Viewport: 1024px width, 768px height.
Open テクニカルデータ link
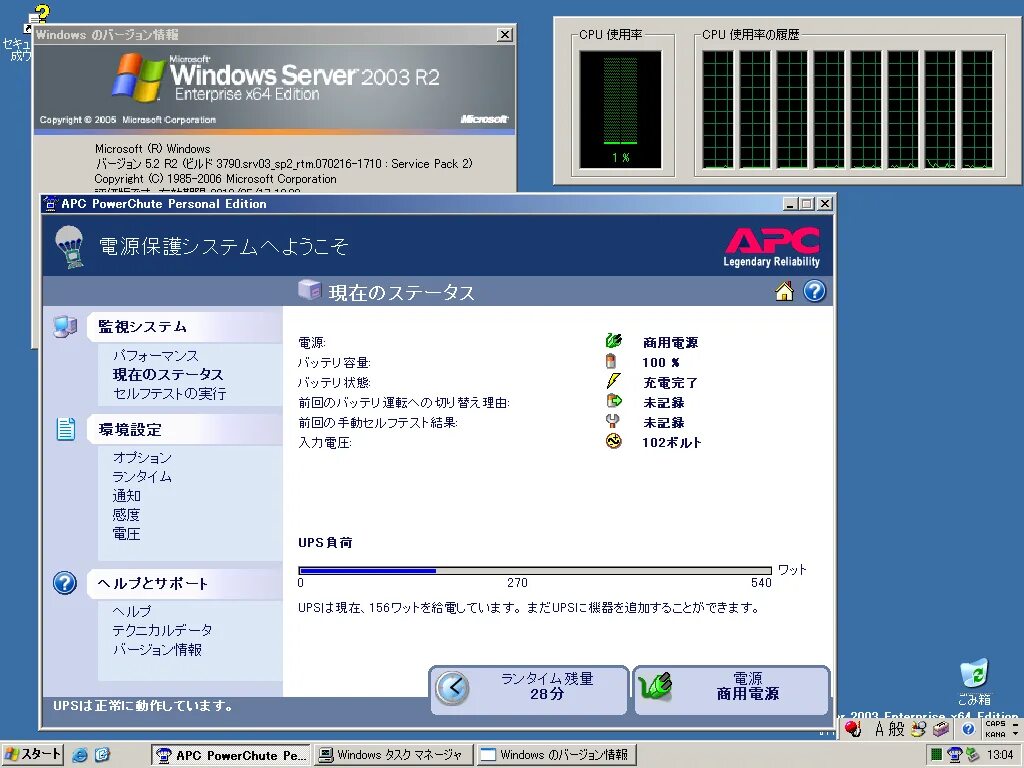point(162,630)
